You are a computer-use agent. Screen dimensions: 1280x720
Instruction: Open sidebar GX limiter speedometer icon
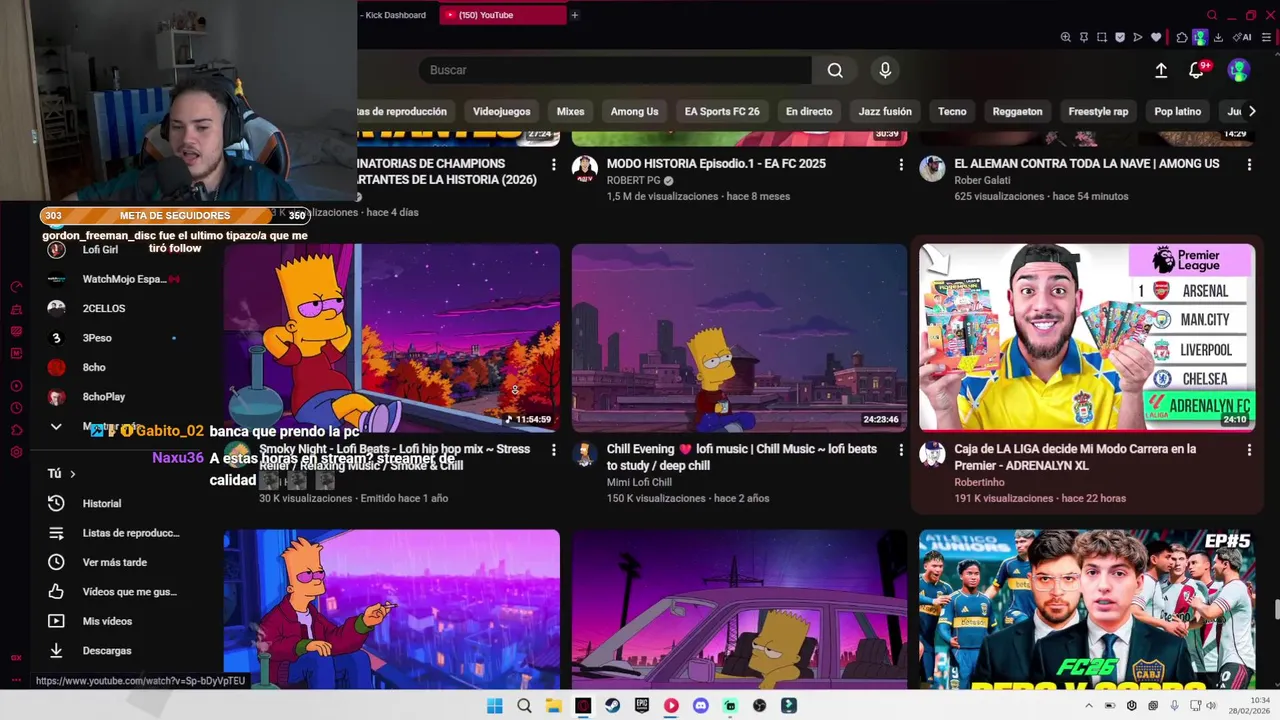[16, 287]
